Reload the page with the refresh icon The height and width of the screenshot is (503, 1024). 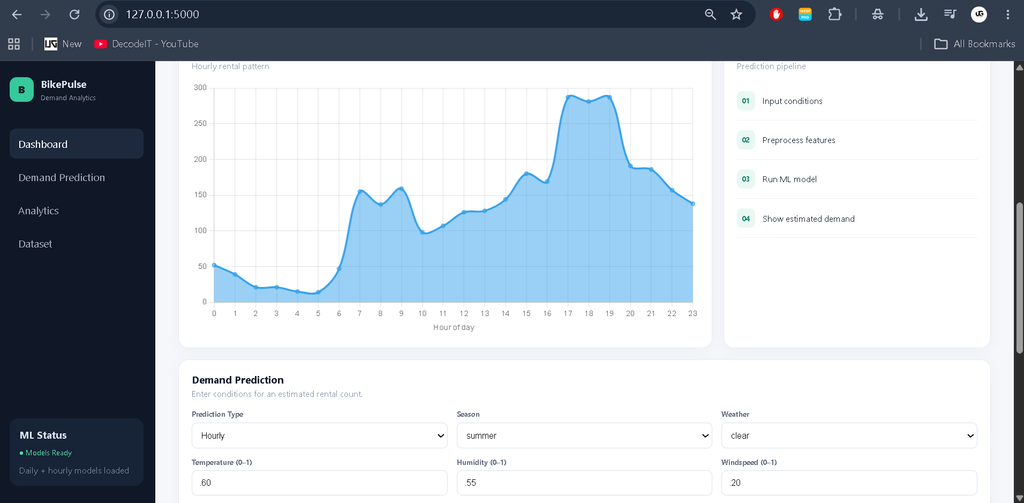[74, 14]
